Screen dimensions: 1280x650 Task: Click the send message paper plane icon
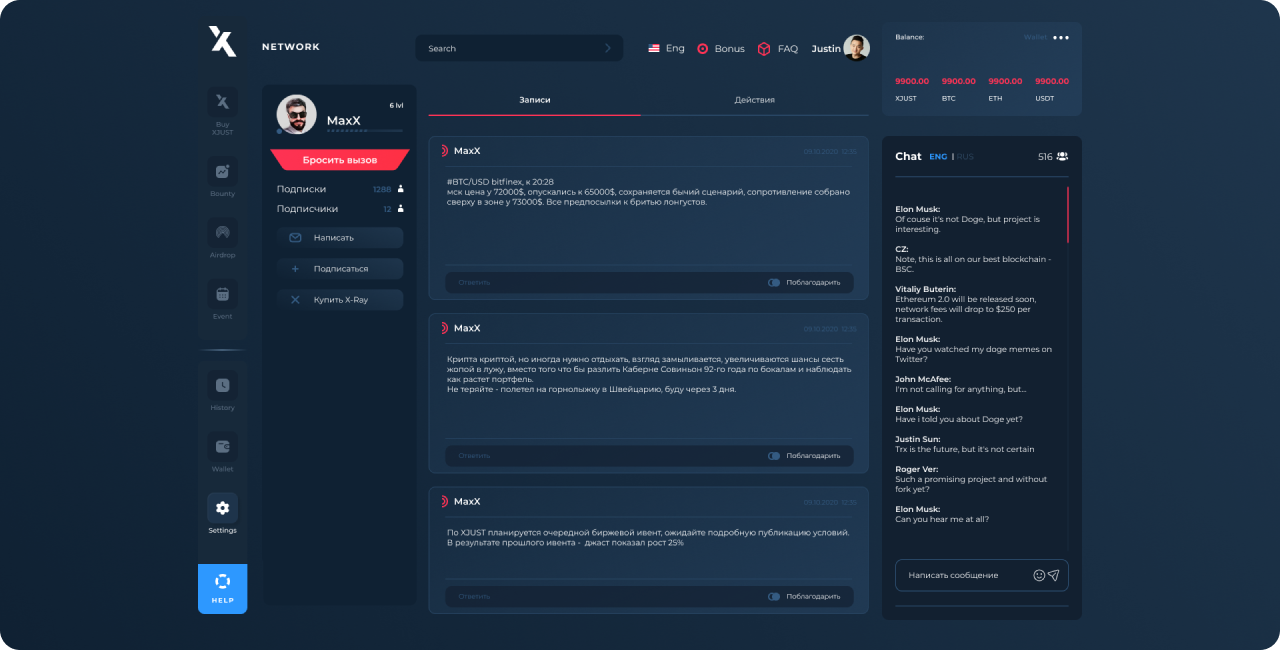(x=1053, y=575)
